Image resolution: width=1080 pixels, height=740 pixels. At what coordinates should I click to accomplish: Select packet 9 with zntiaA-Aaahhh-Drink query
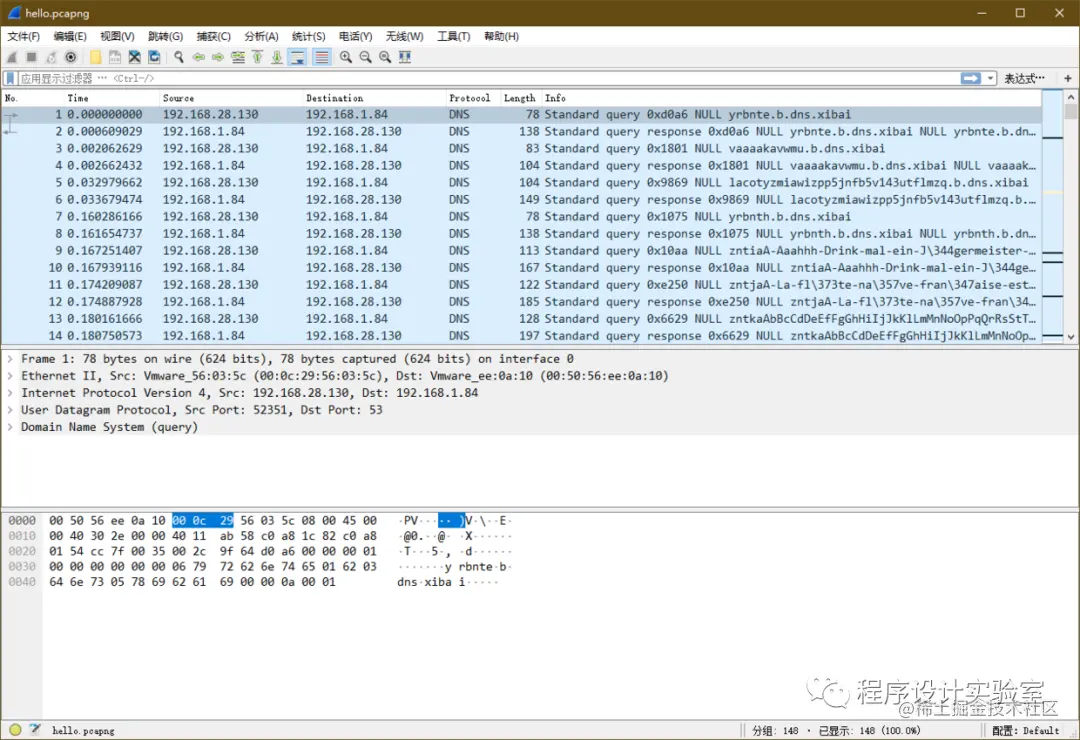click(x=521, y=251)
